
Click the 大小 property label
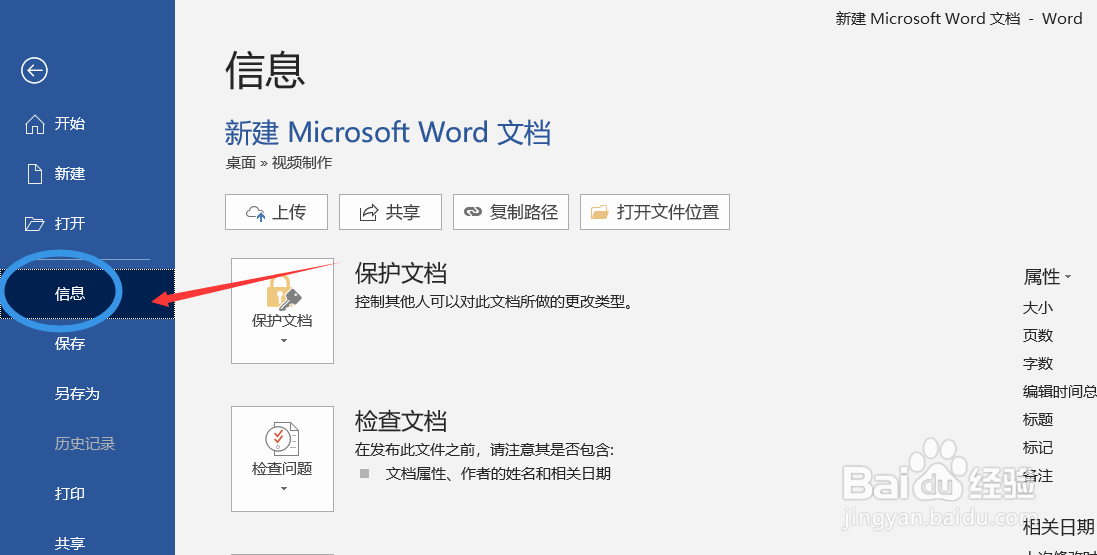tap(1038, 308)
